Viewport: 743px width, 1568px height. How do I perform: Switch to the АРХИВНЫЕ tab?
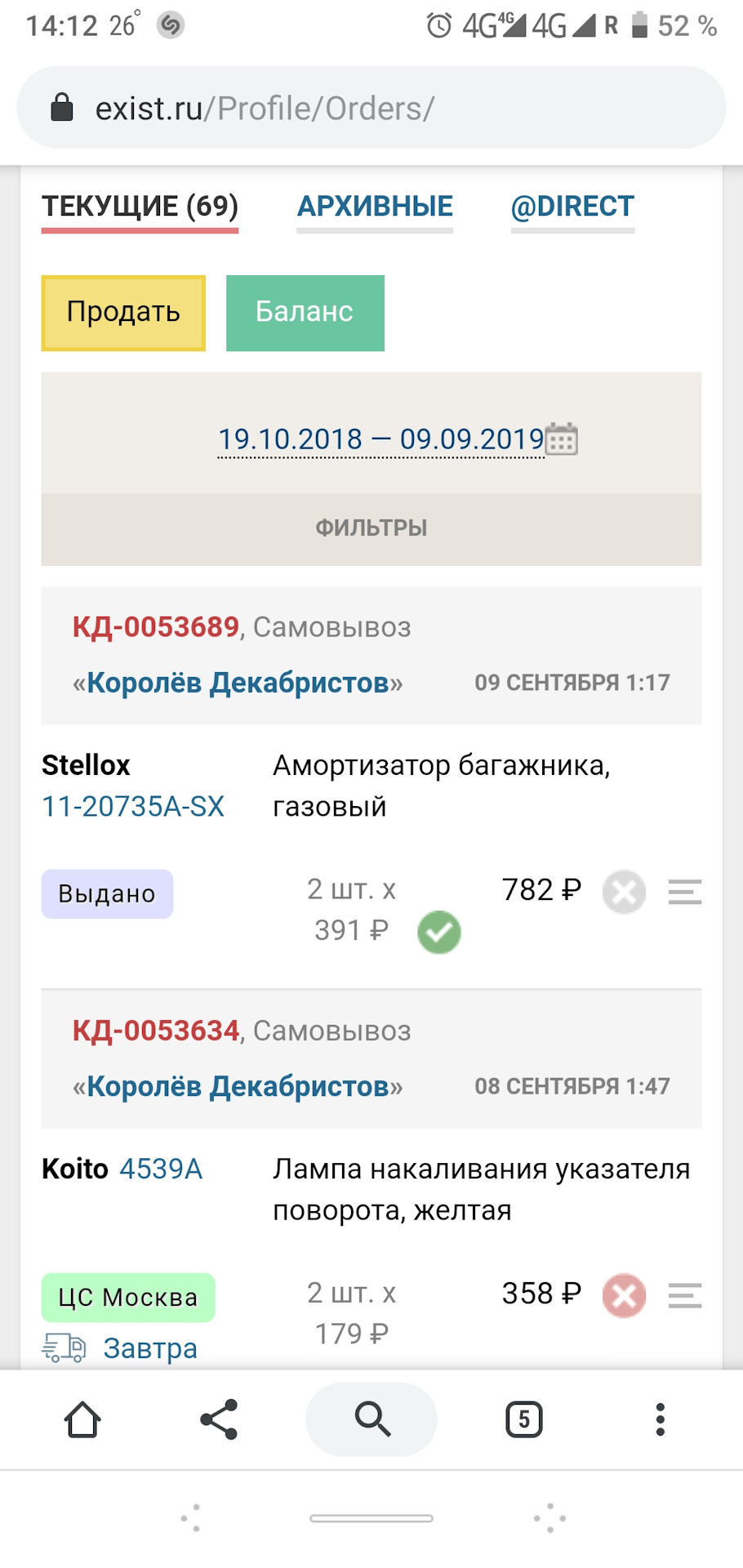375,207
